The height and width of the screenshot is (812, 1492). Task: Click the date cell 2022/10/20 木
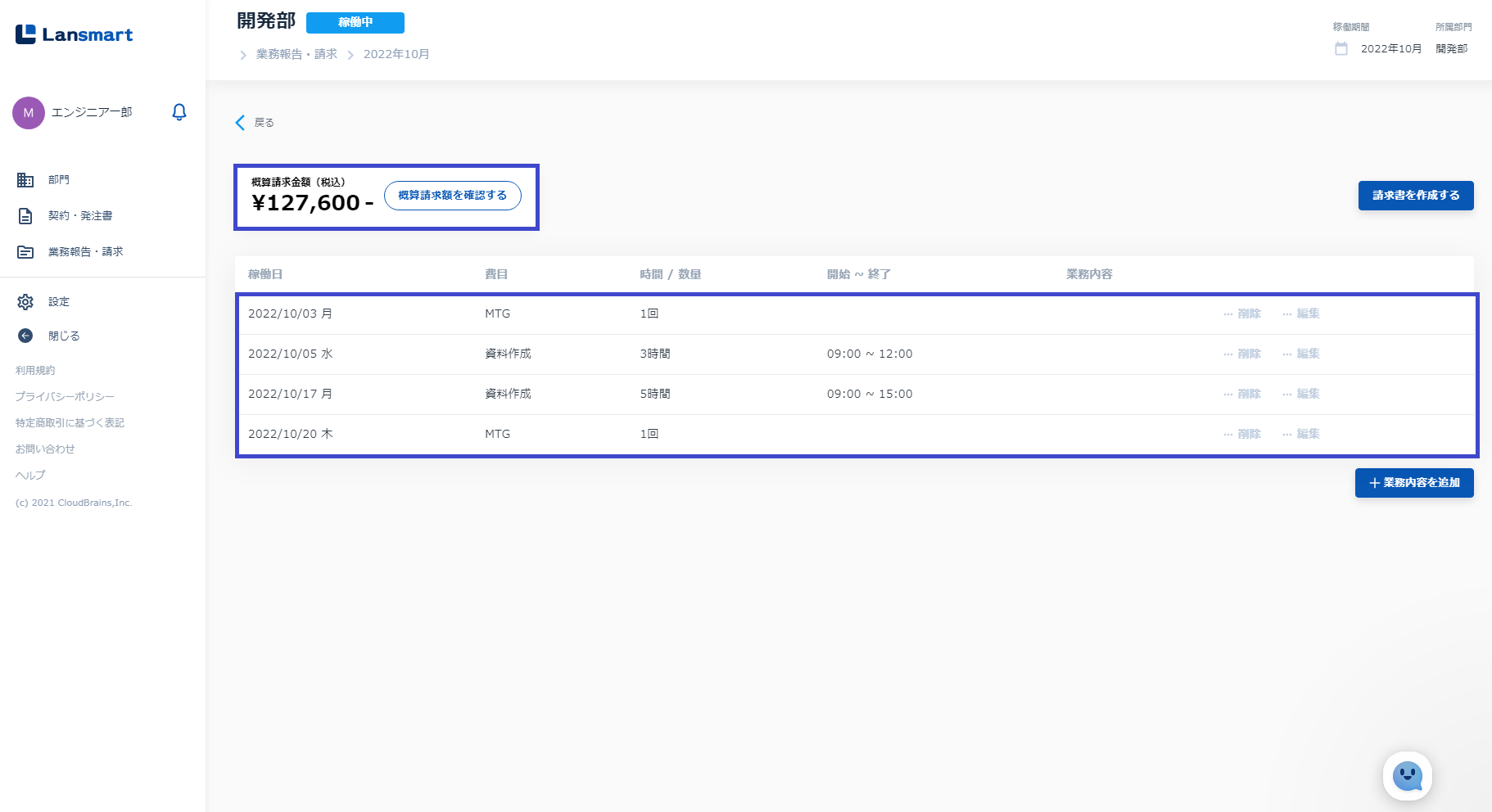(x=291, y=434)
